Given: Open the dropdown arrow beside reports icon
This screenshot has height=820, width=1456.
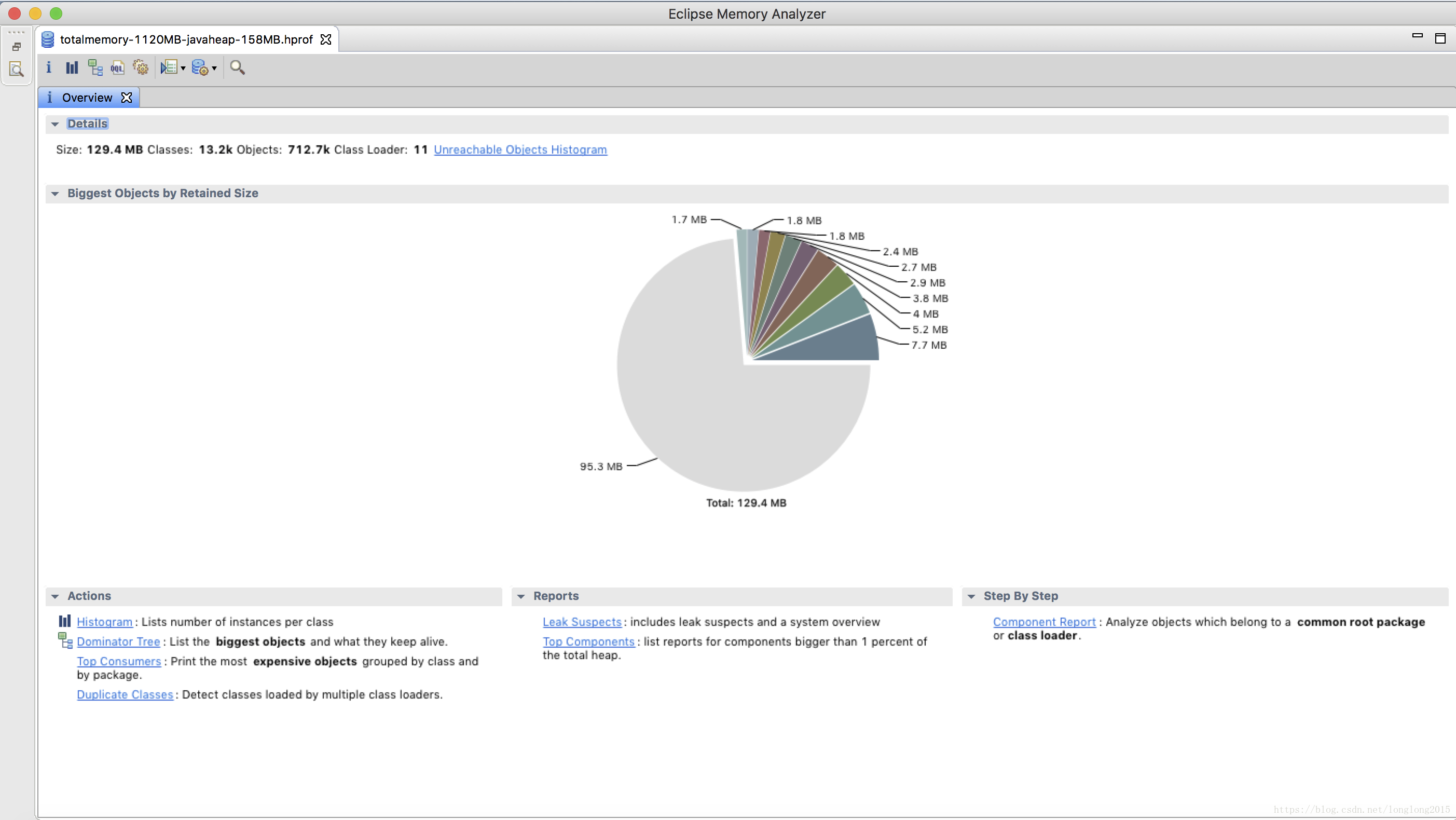Looking at the screenshot, I should [x=183, y=69].
